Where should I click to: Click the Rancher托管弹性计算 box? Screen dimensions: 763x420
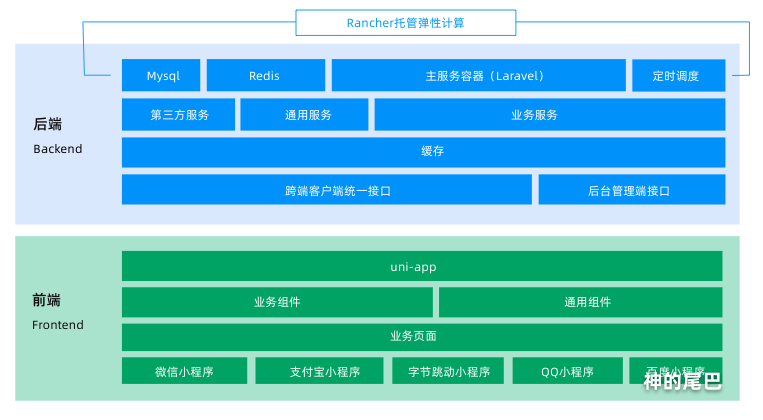(x=405, y=23)
